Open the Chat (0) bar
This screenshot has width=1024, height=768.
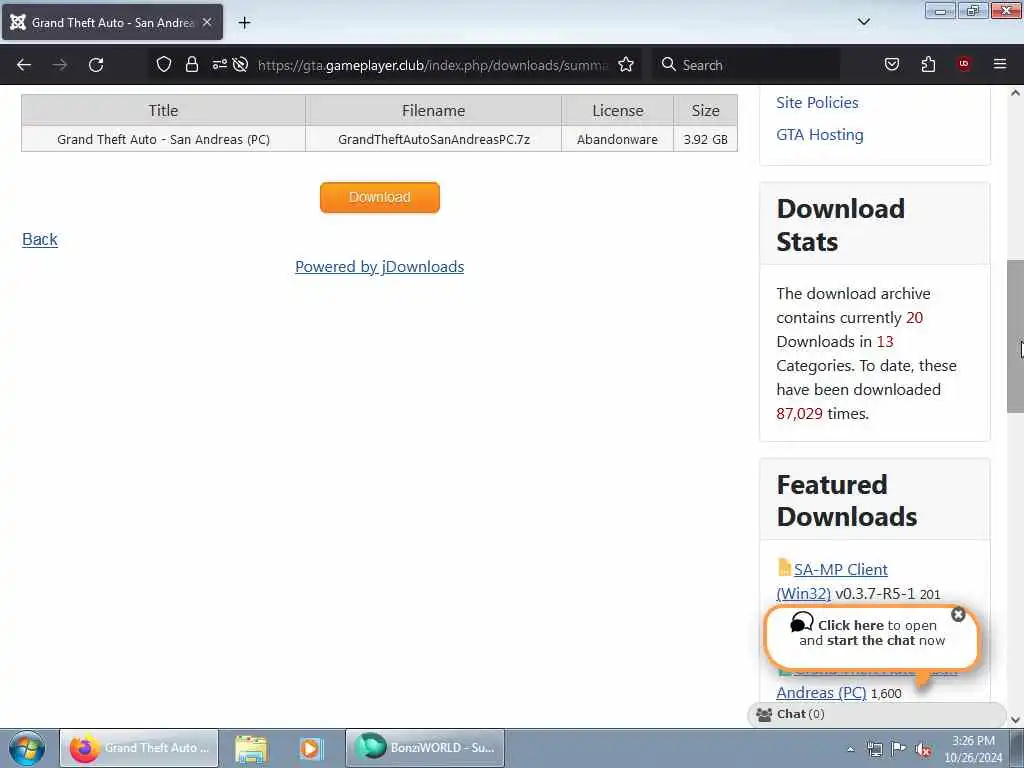tap(876, 714)
